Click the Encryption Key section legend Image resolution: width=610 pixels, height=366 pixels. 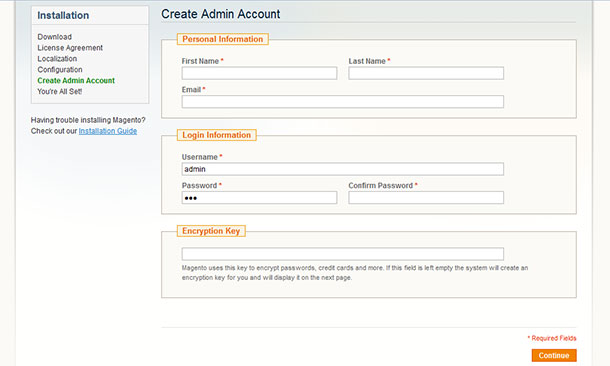coord(211,231)
